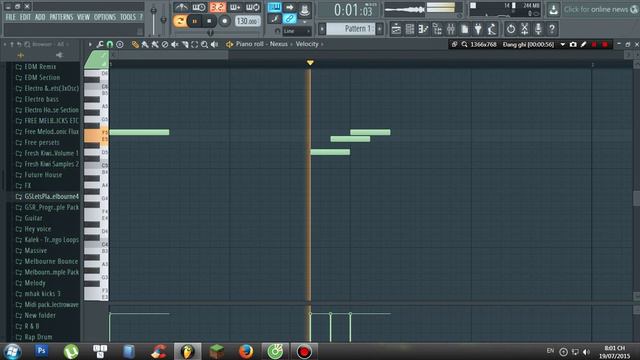This screenshot has width=640, height=360.
Task: Open recorder options dropdown arrow
Action: point(562,44)
